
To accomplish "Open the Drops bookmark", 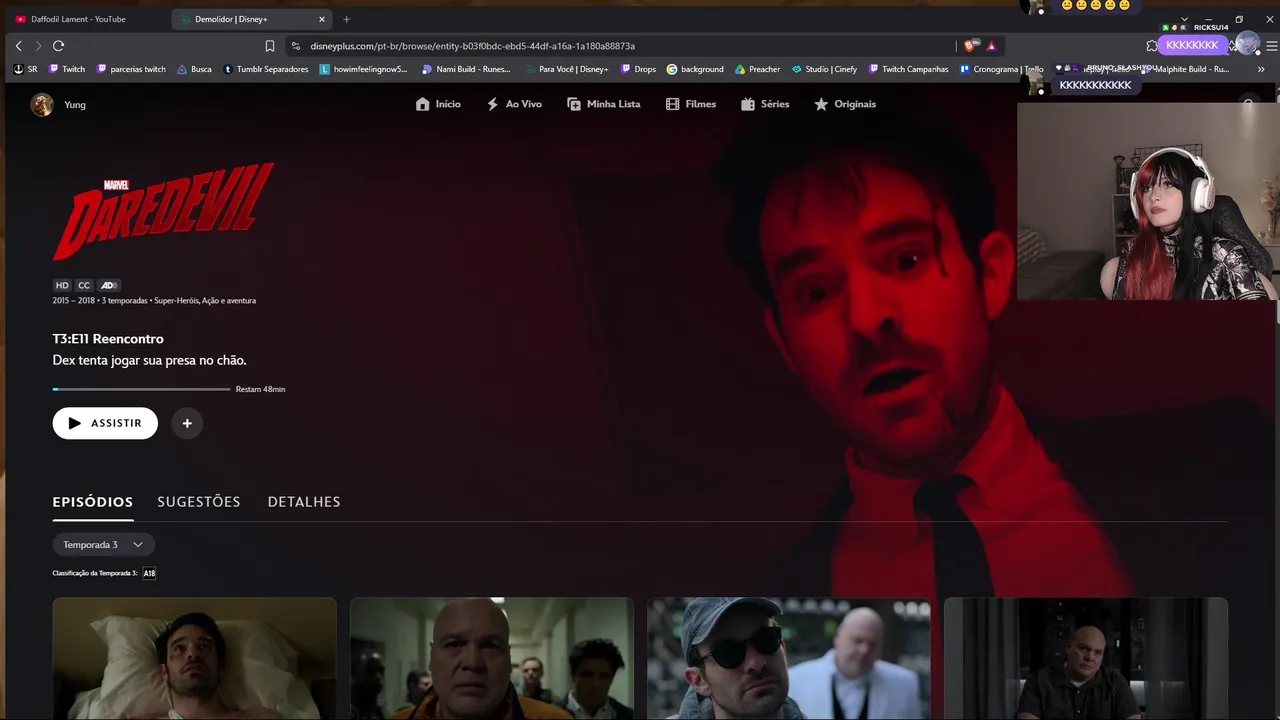I will pos(638,69).
